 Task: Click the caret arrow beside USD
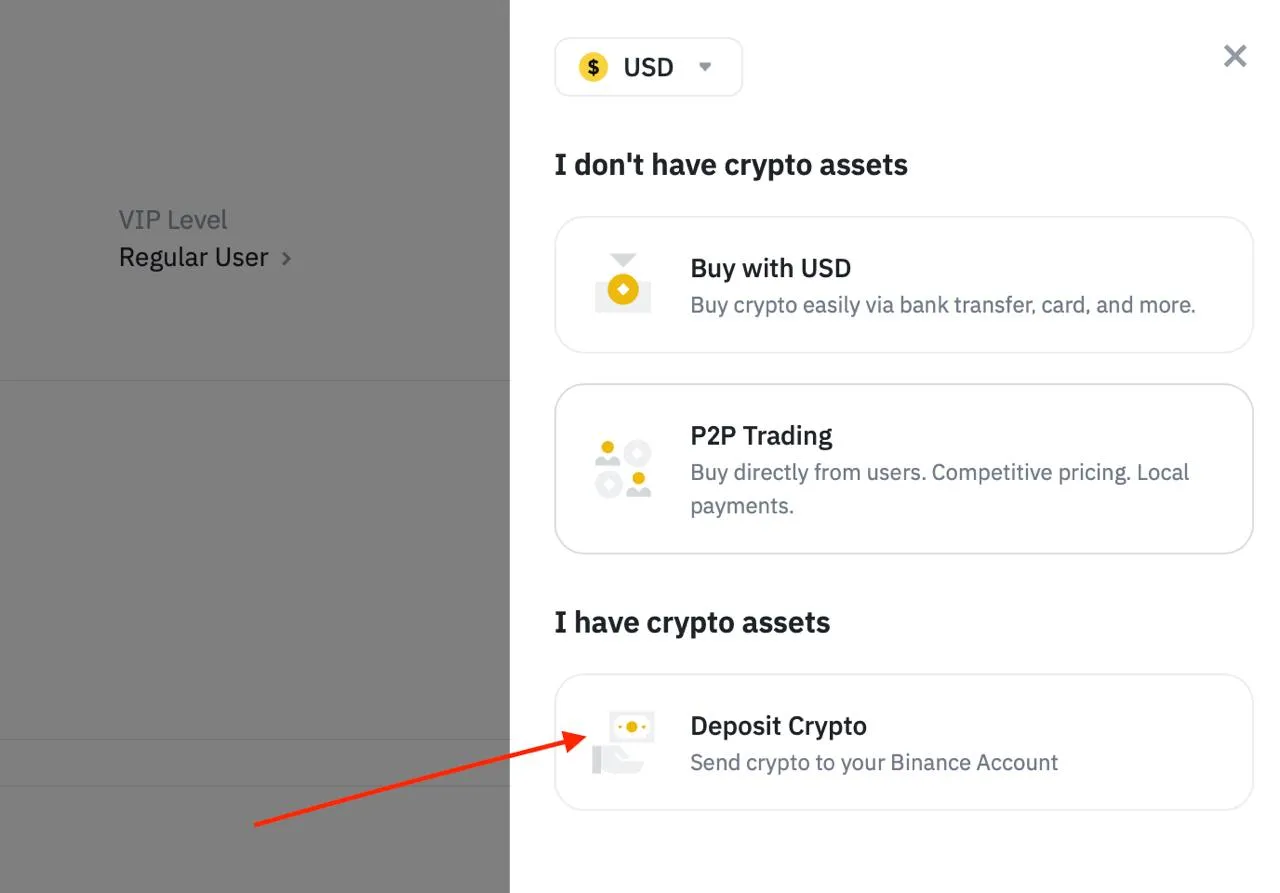705,67
